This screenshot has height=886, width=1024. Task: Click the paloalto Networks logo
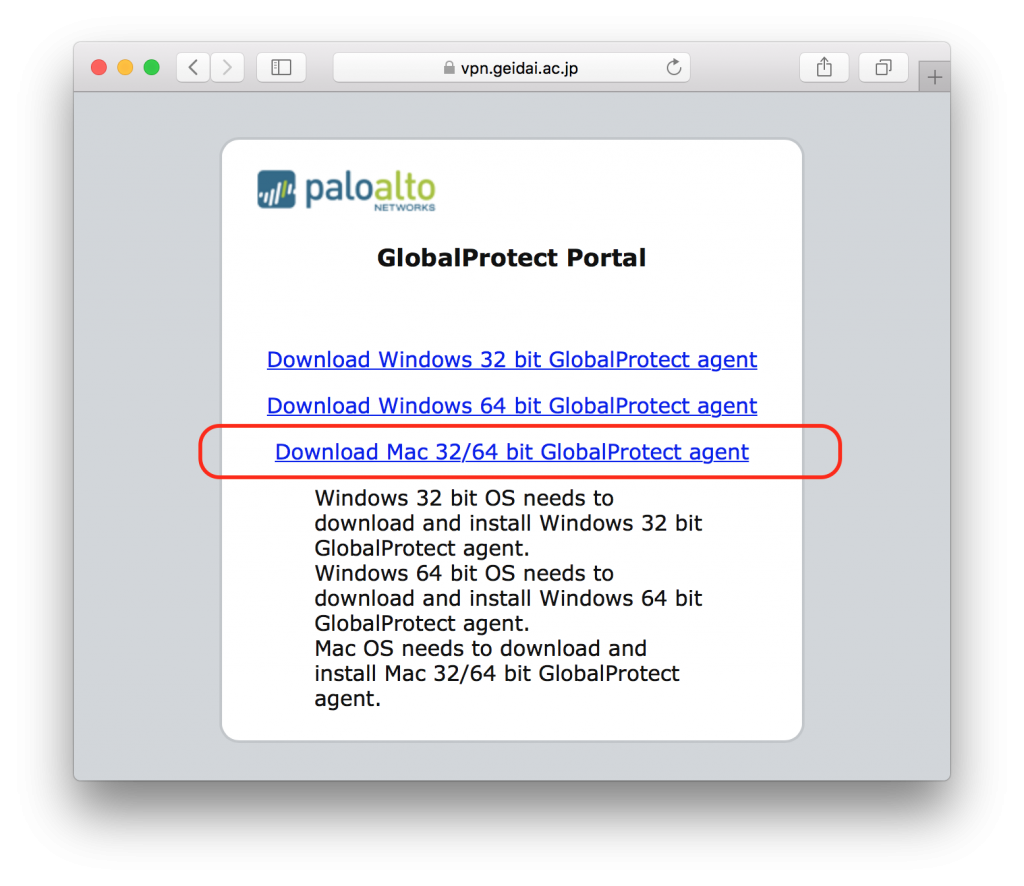pyautogui.click(x=346, y=190)
